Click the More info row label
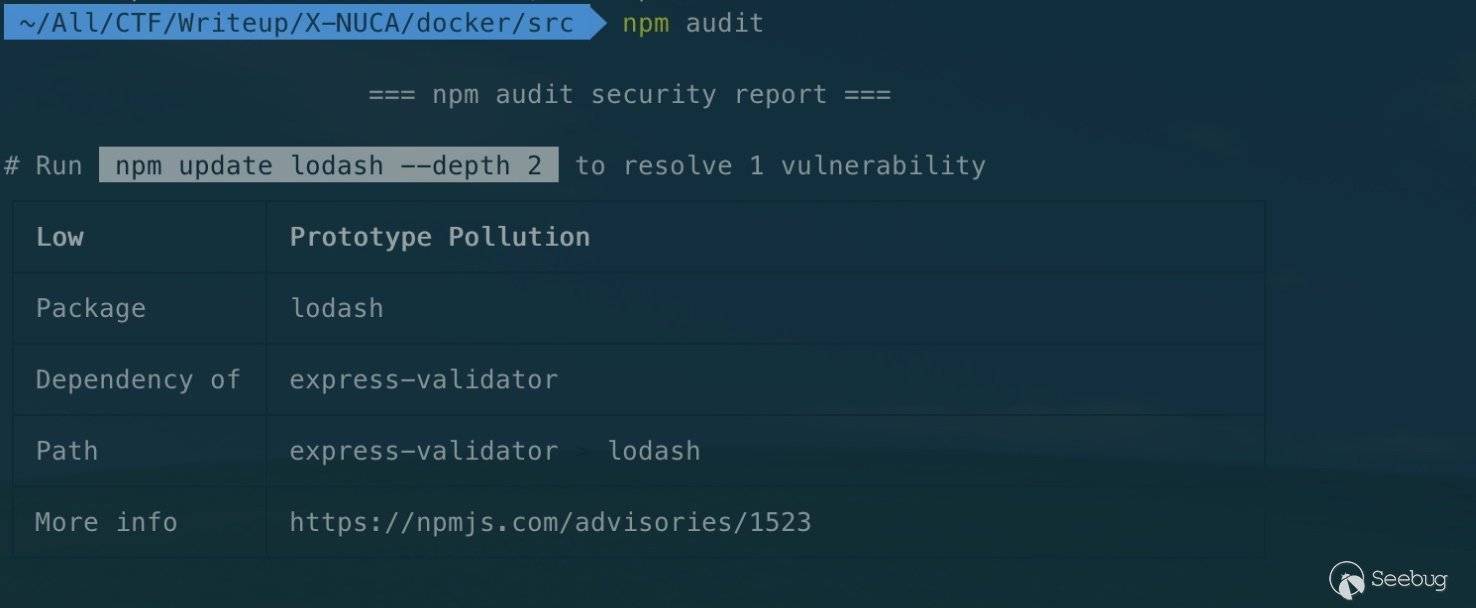 click(x=106, y=522)
